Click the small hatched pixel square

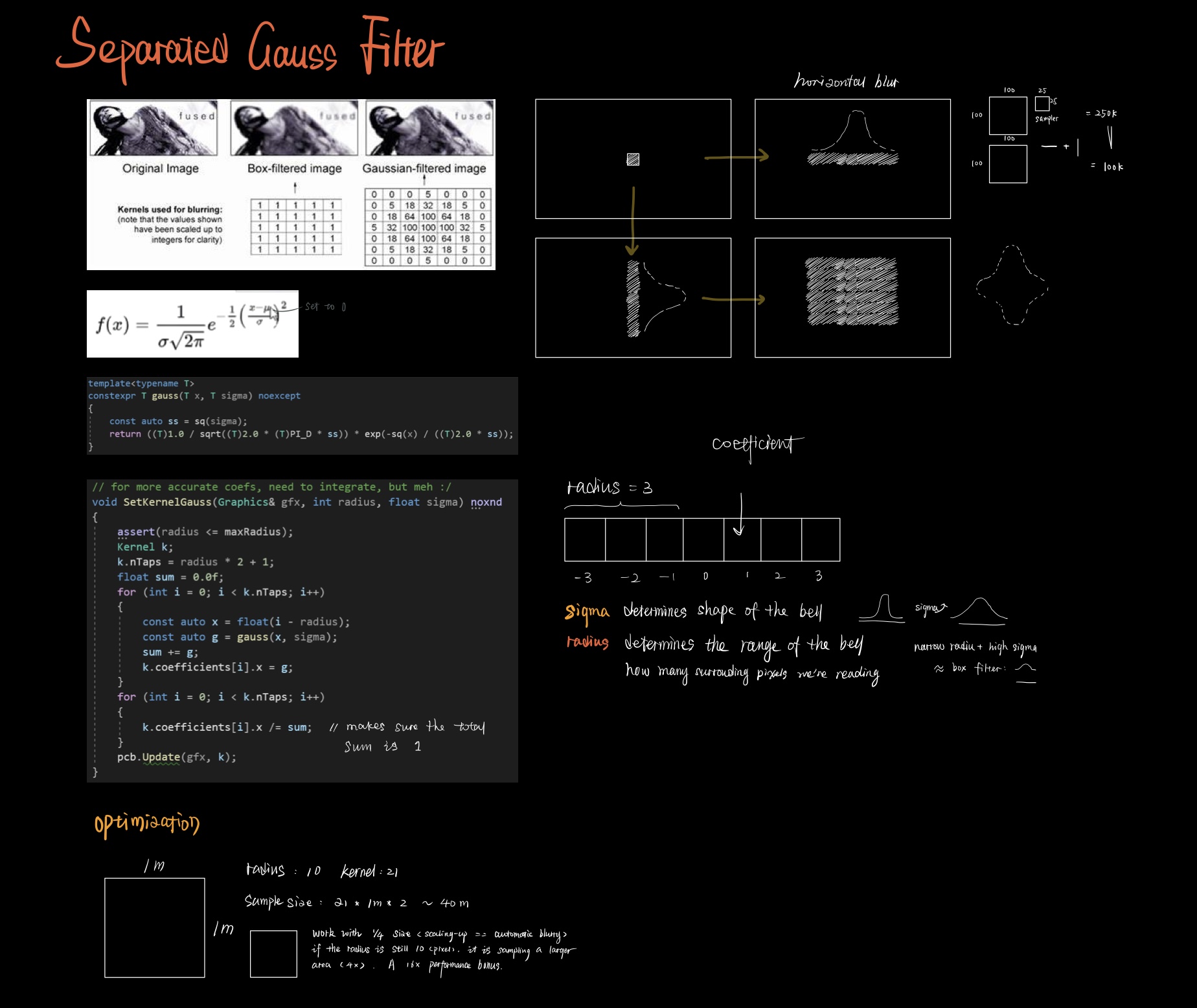(633, 159)
